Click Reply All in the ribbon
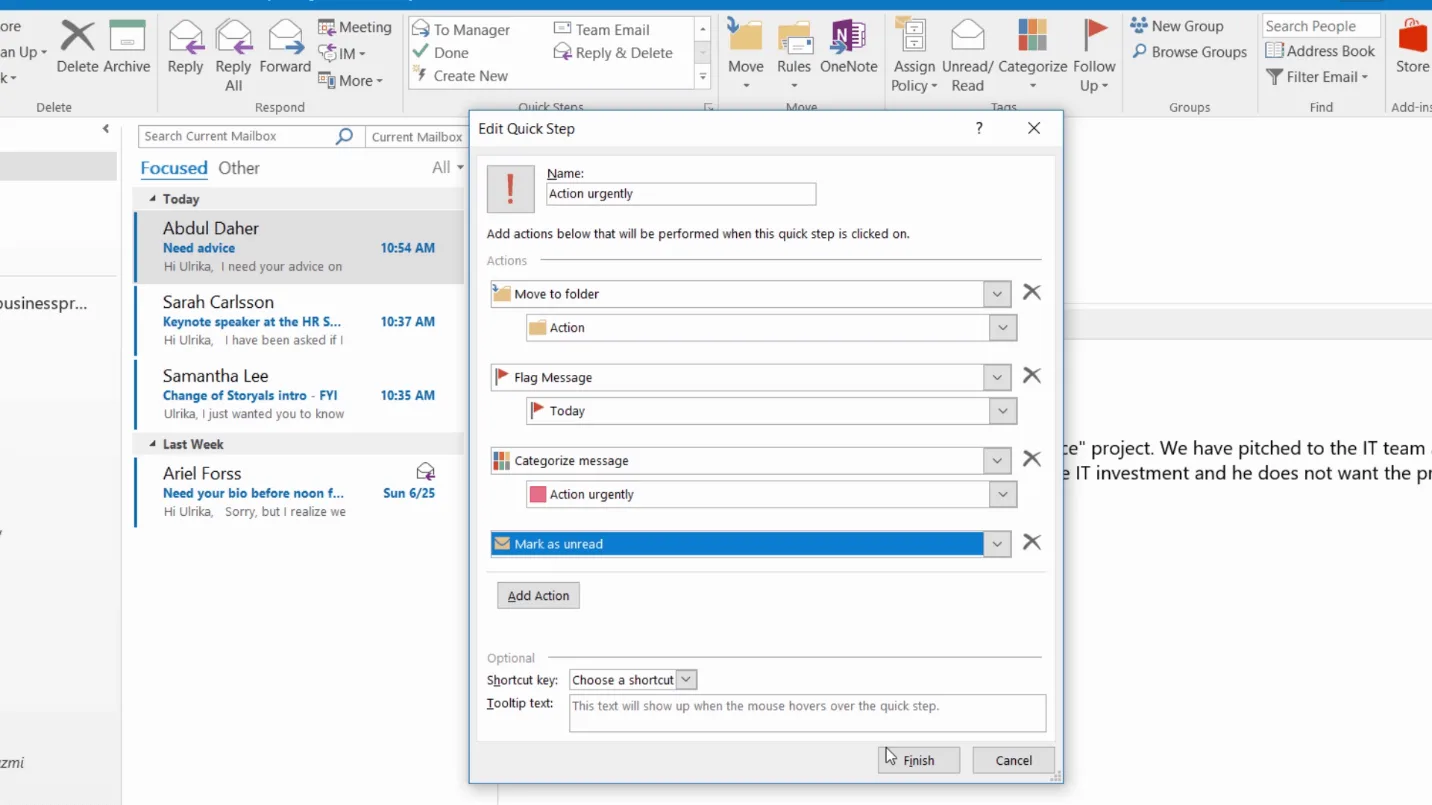 [x=233, y=56]
